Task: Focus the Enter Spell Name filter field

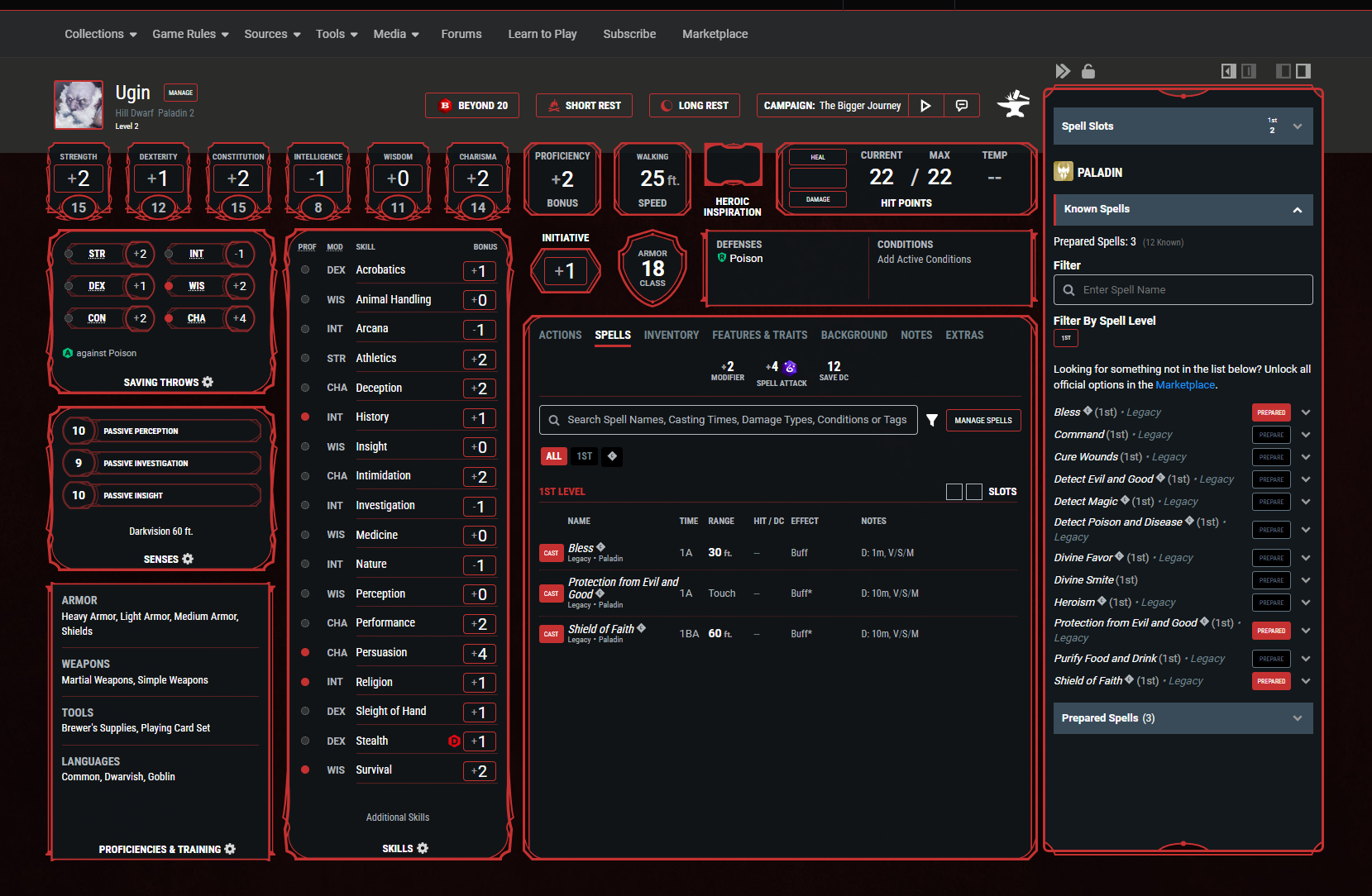Action: (1183, 290)
